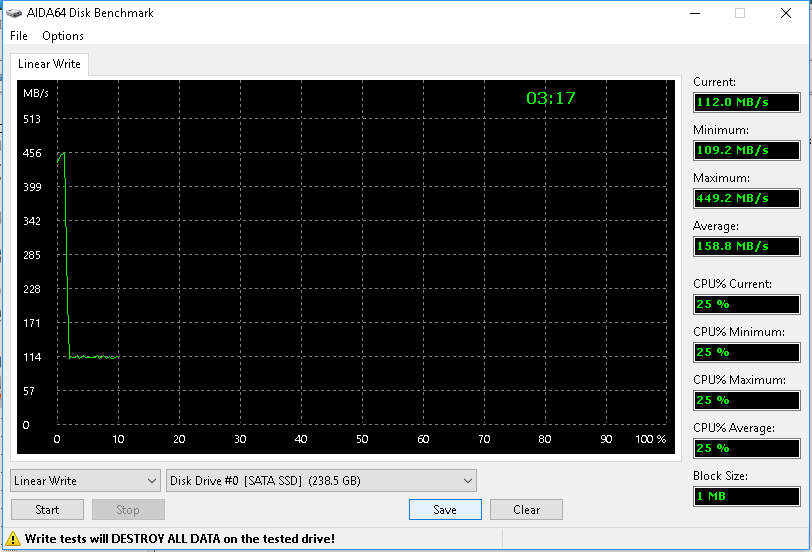This screenshot has width=812, height=552.
Task: Click the Start button
Action: (x=47, y=510)
